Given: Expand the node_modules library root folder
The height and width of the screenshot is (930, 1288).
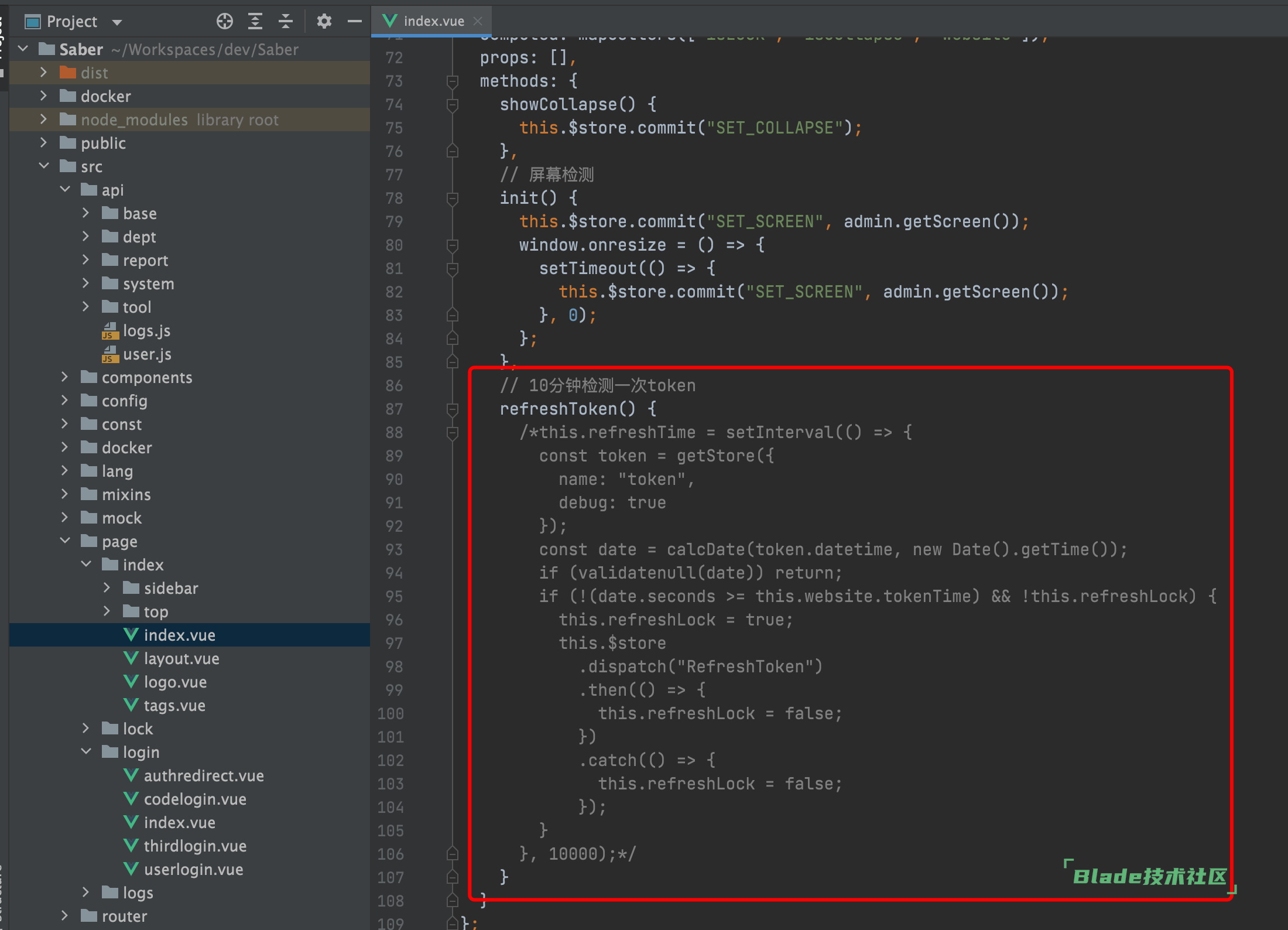Looking at the screenshot, I should tap(43, 119).
